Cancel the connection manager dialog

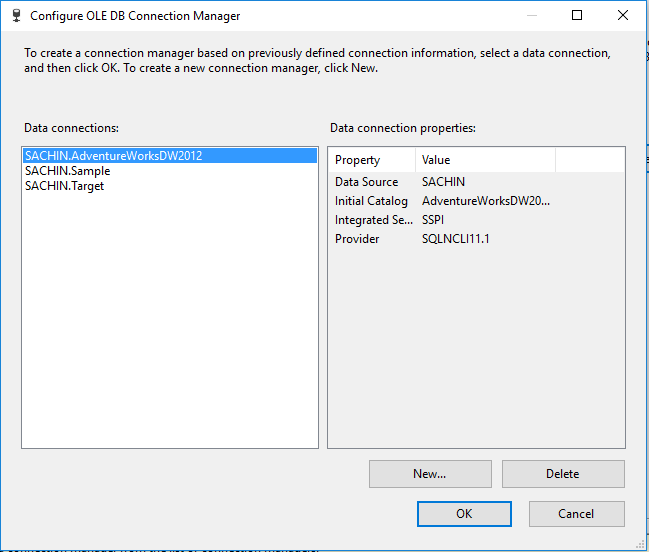point(576,514)
